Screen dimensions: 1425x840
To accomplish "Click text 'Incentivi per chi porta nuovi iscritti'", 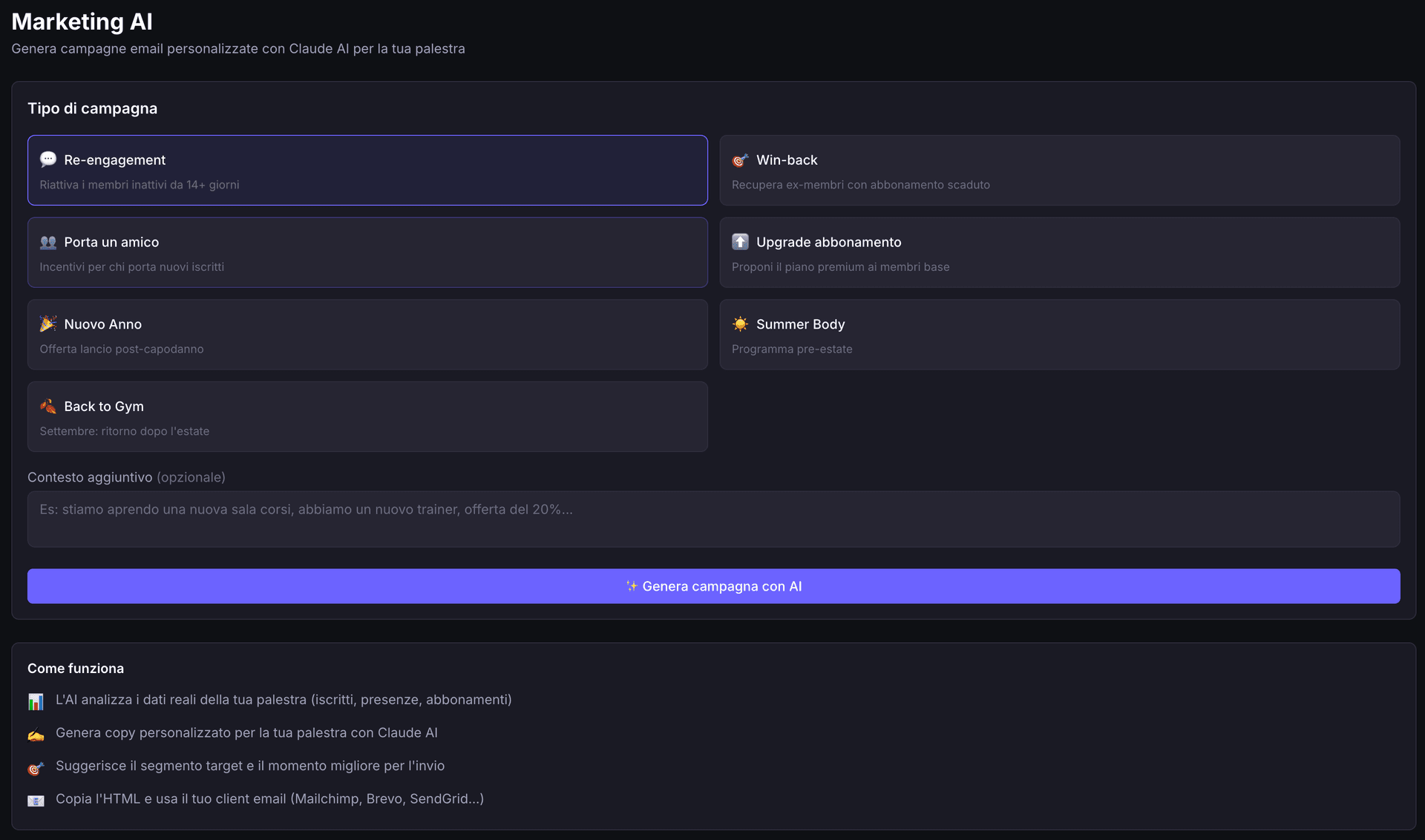I will point(132,267).
